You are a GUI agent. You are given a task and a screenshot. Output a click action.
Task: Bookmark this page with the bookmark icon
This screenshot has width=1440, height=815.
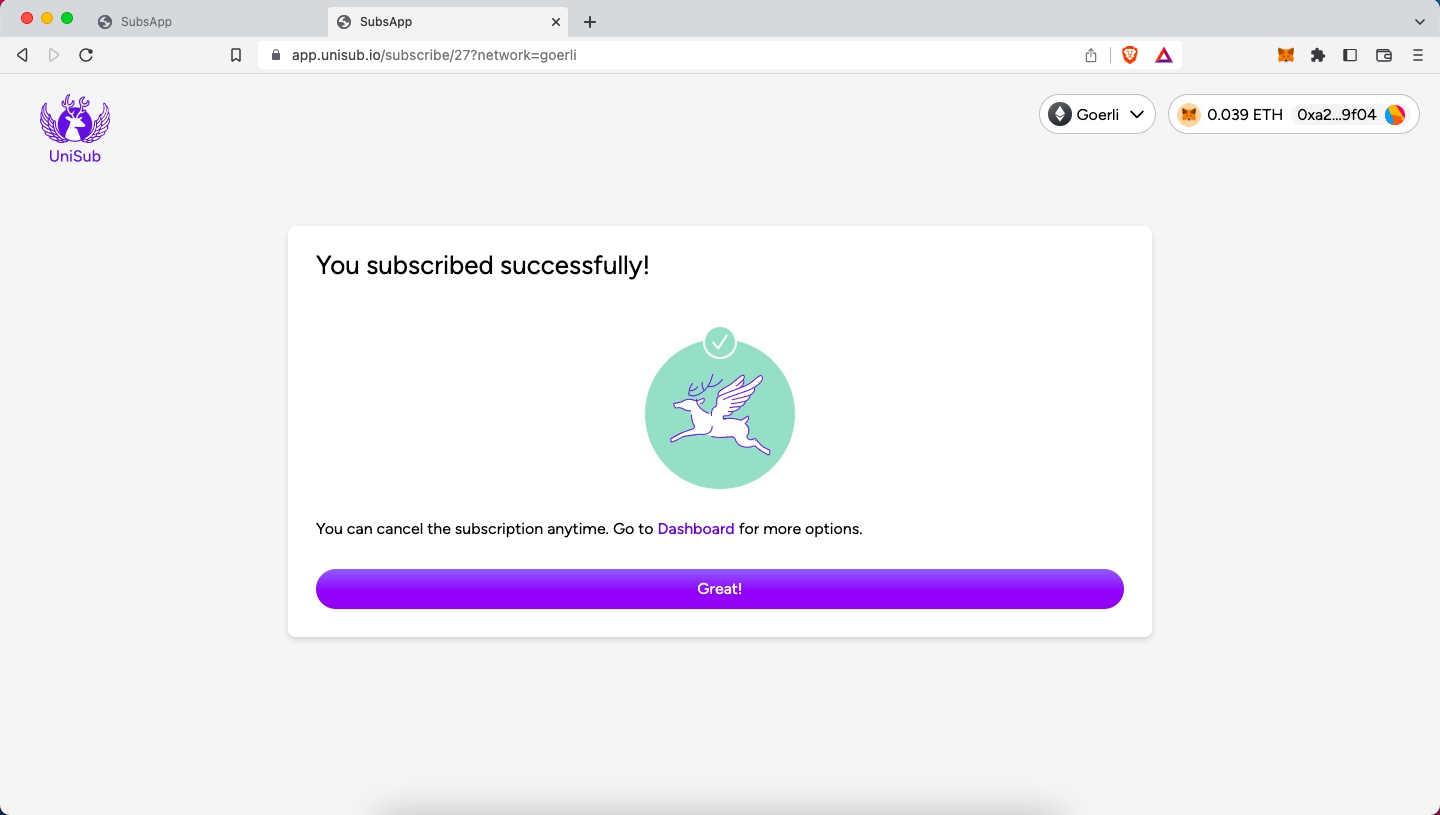(x=236, y=55)
